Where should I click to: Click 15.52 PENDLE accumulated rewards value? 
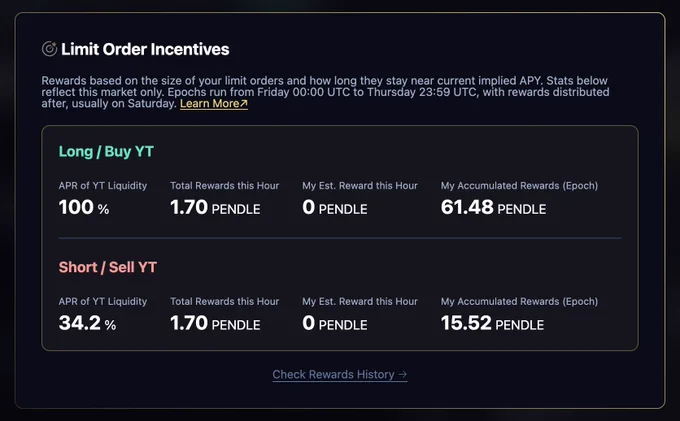point(492,323)
